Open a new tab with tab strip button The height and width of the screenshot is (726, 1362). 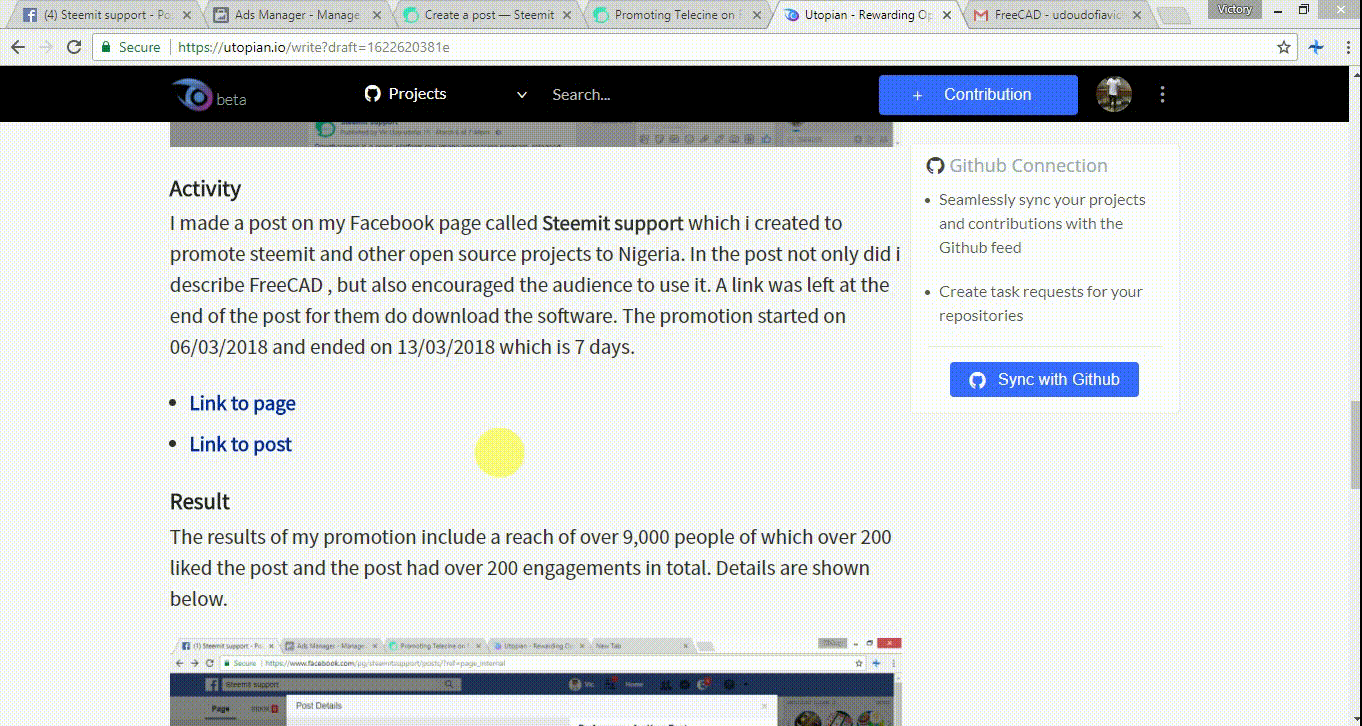click(1174, 16)
